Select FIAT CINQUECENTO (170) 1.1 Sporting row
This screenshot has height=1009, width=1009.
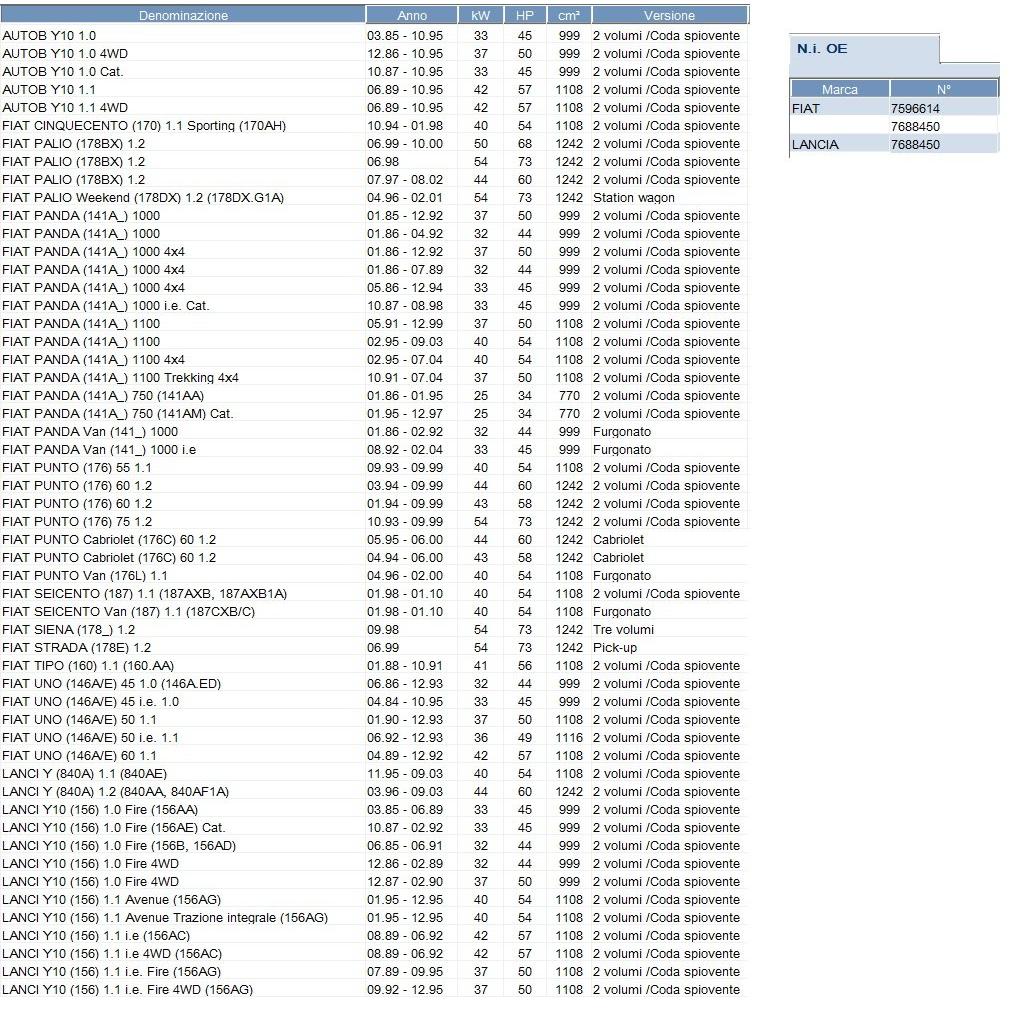click(375, 125)
